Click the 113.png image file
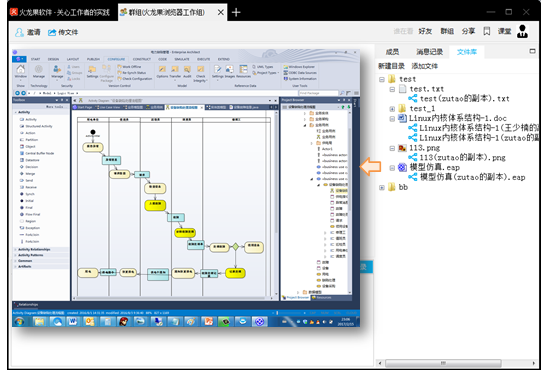 pos(424,148)
